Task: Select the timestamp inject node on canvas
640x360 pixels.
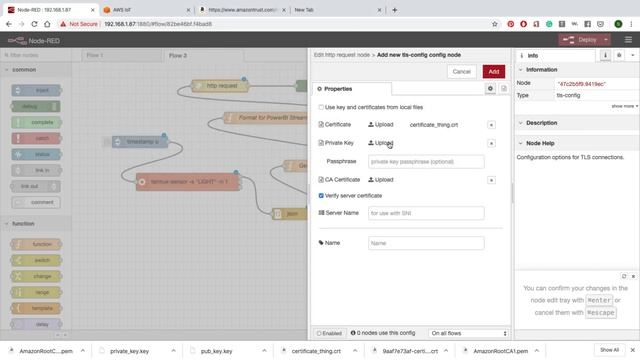Action: click(140, 142)
